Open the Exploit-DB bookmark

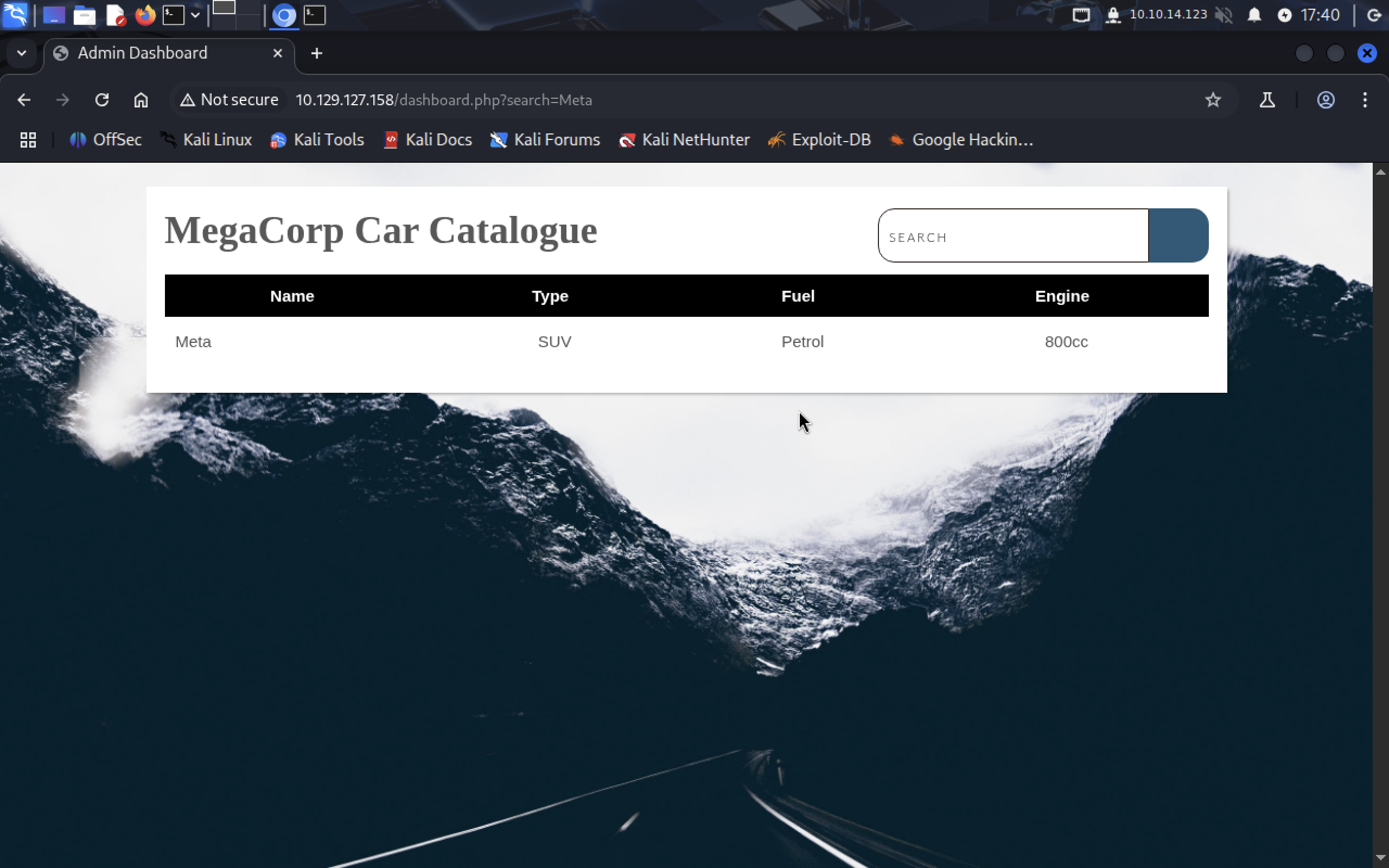(x=820, y=140)
